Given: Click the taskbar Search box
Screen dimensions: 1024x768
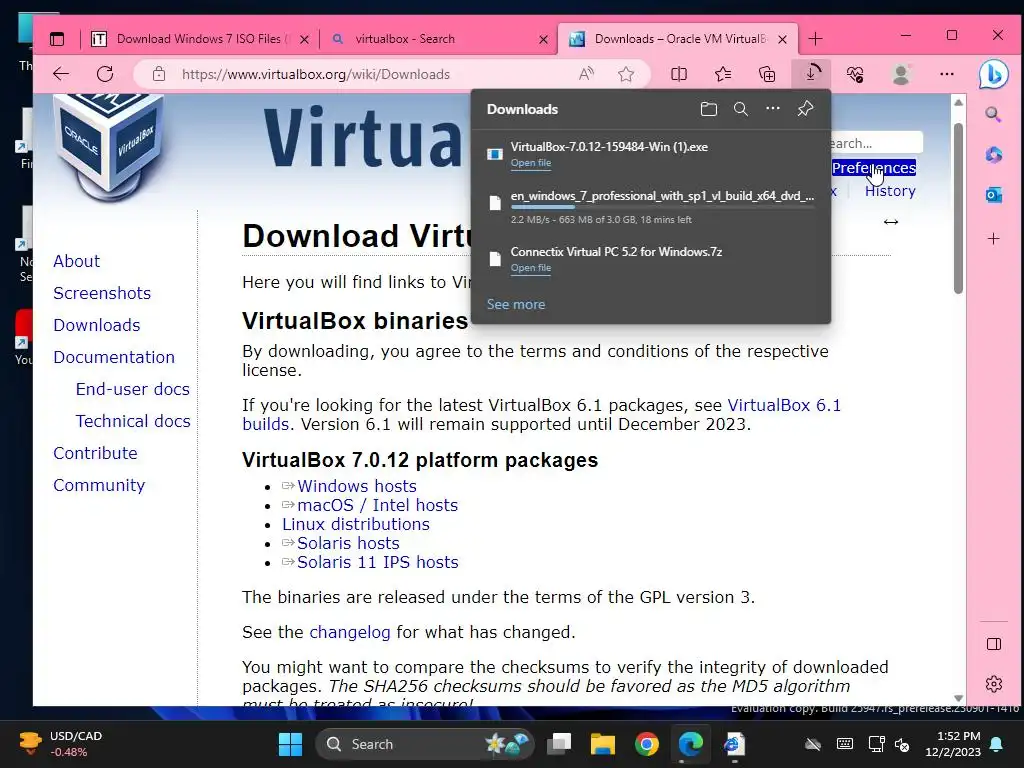Looking at the screenshot, I should pyautogui.click(x=424, y=744).
